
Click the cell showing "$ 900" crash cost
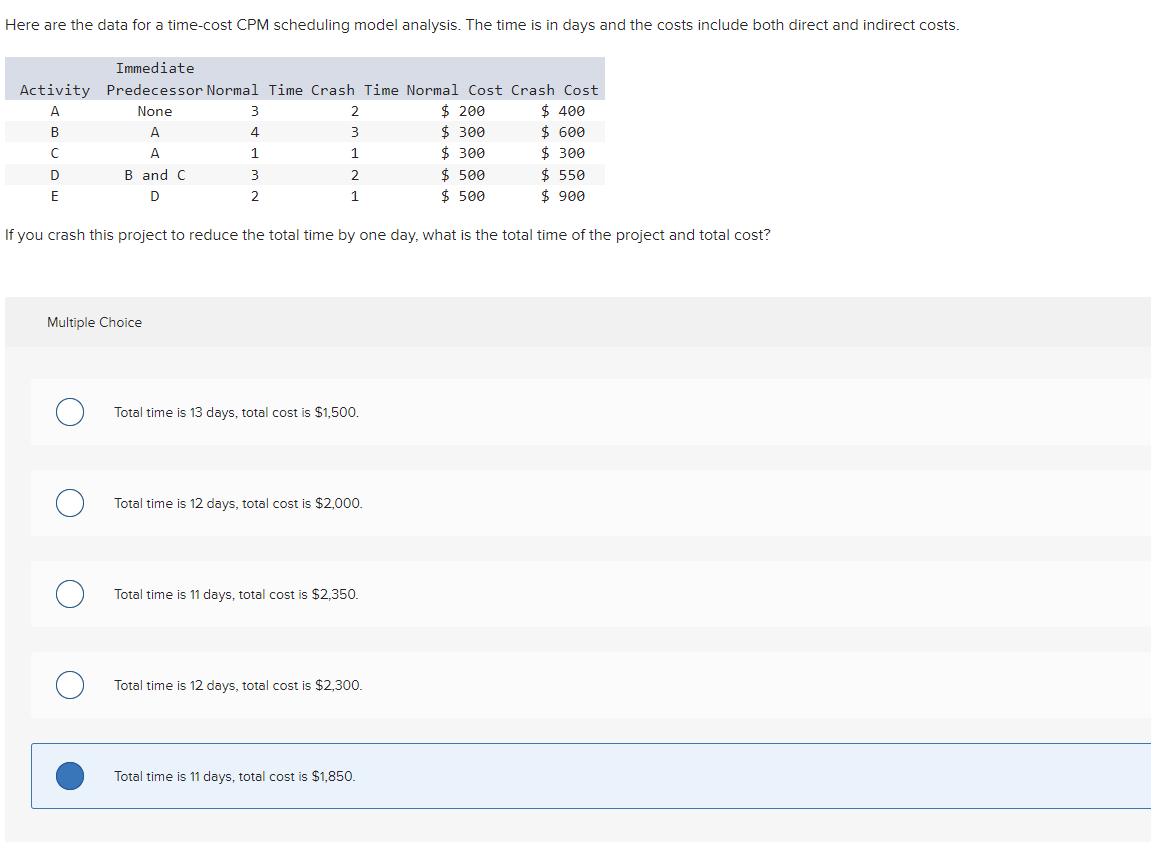pos(562,196)
